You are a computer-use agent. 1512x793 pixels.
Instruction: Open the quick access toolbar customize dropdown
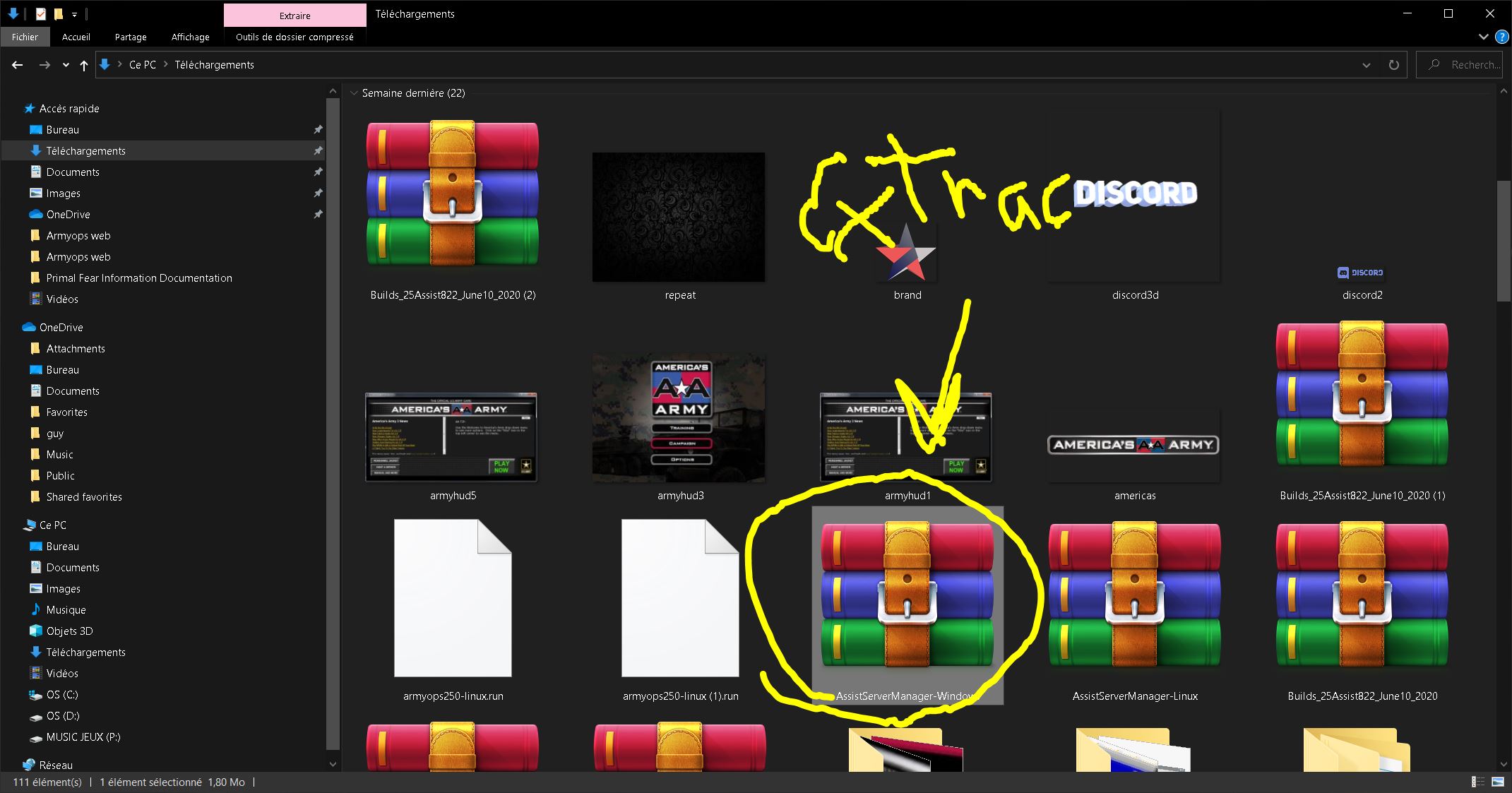click(73, 13)
